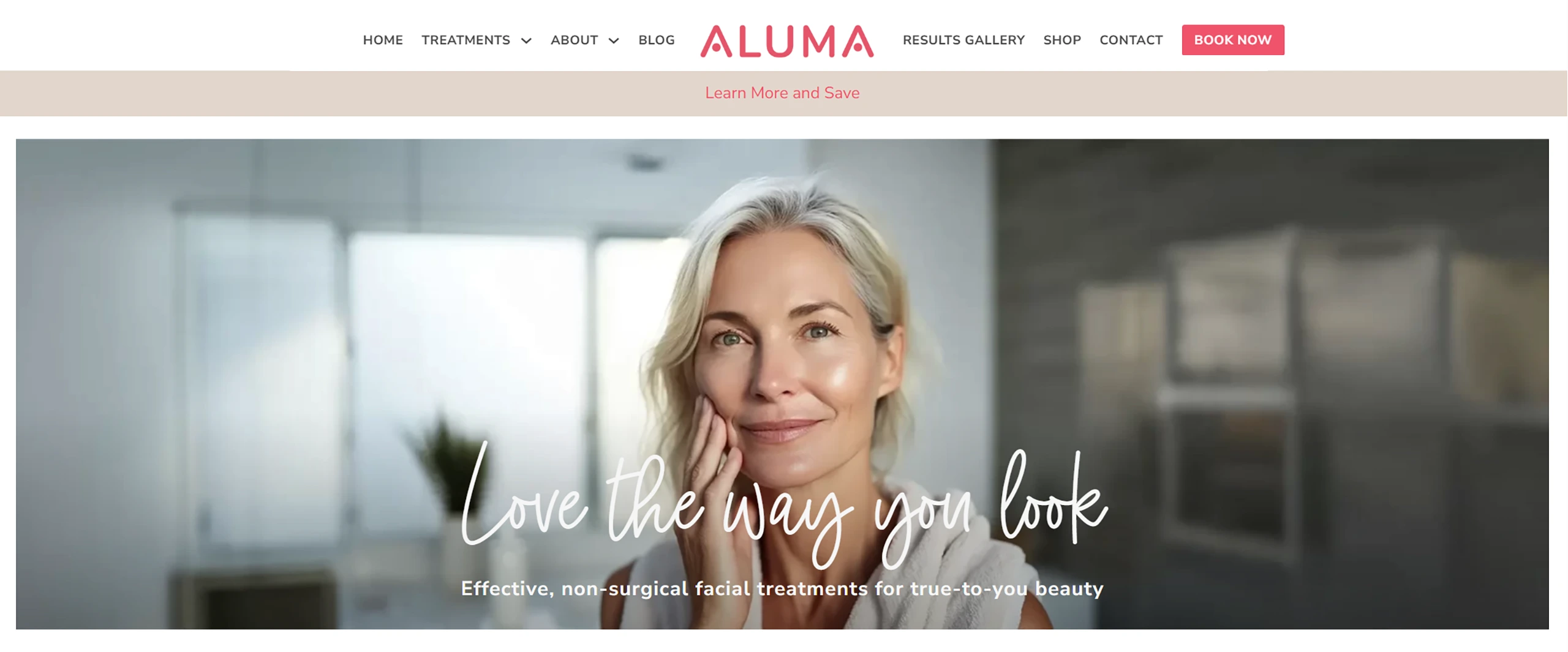Click the 'Love the way you look' headline
This screenshot has width=1568, height=652.
(x=784, y=505)
